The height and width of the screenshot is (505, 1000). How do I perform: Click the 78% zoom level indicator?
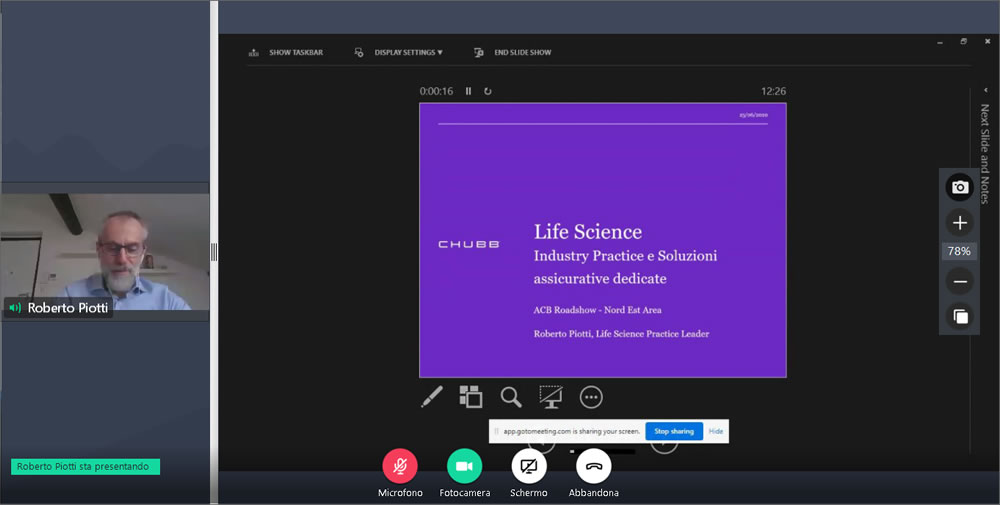(x=959, y=251)
